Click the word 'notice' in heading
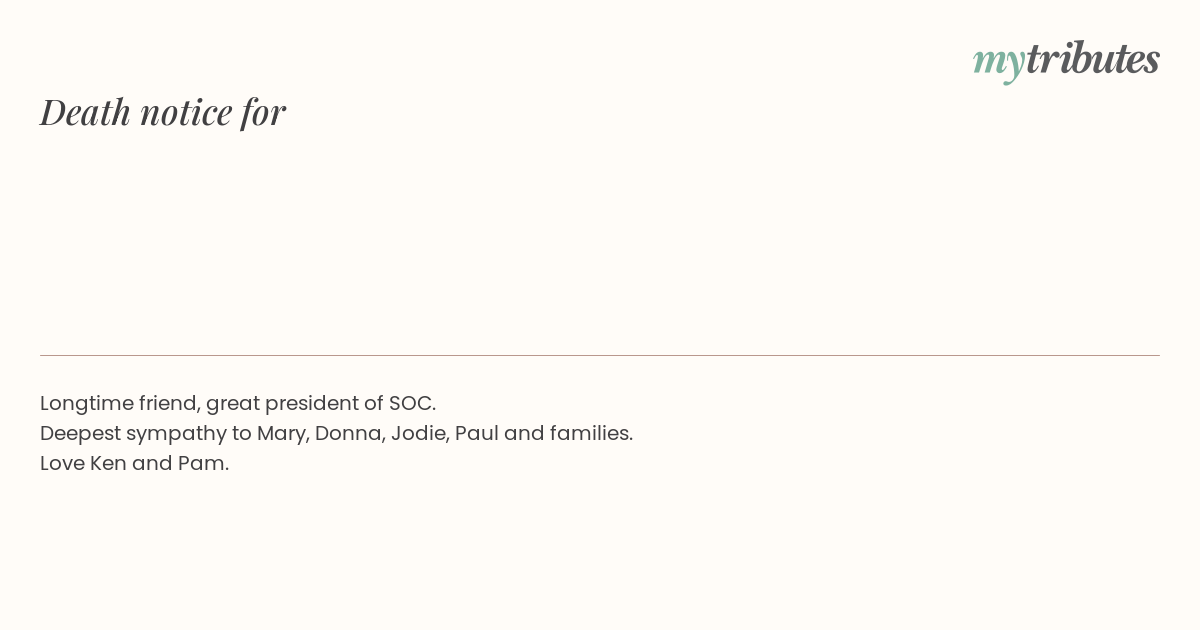Image resolution: width=1200 pixels, height=630 pixels. click(x=186, y=113)
